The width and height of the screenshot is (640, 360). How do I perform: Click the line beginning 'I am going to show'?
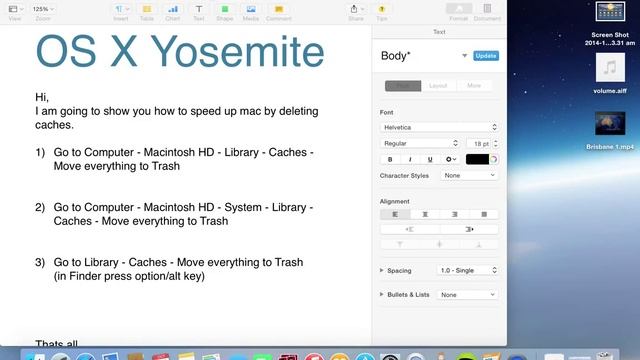[x=177, y=111]
